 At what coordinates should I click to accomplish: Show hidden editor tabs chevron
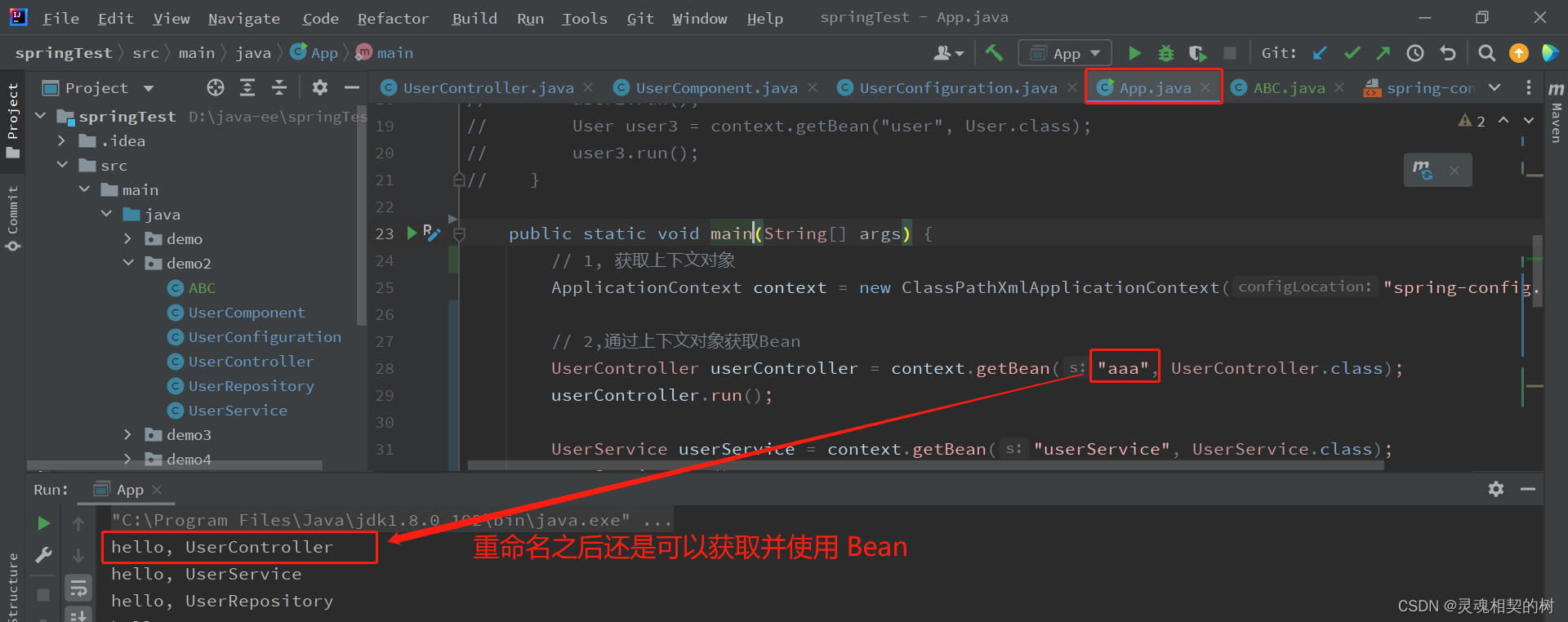click(x=1494, y=87)
